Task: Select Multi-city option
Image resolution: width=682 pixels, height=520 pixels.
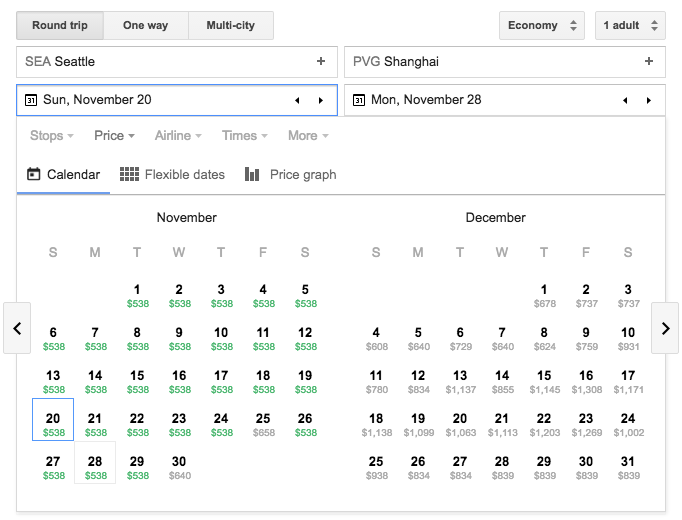Action: [231, 25]
